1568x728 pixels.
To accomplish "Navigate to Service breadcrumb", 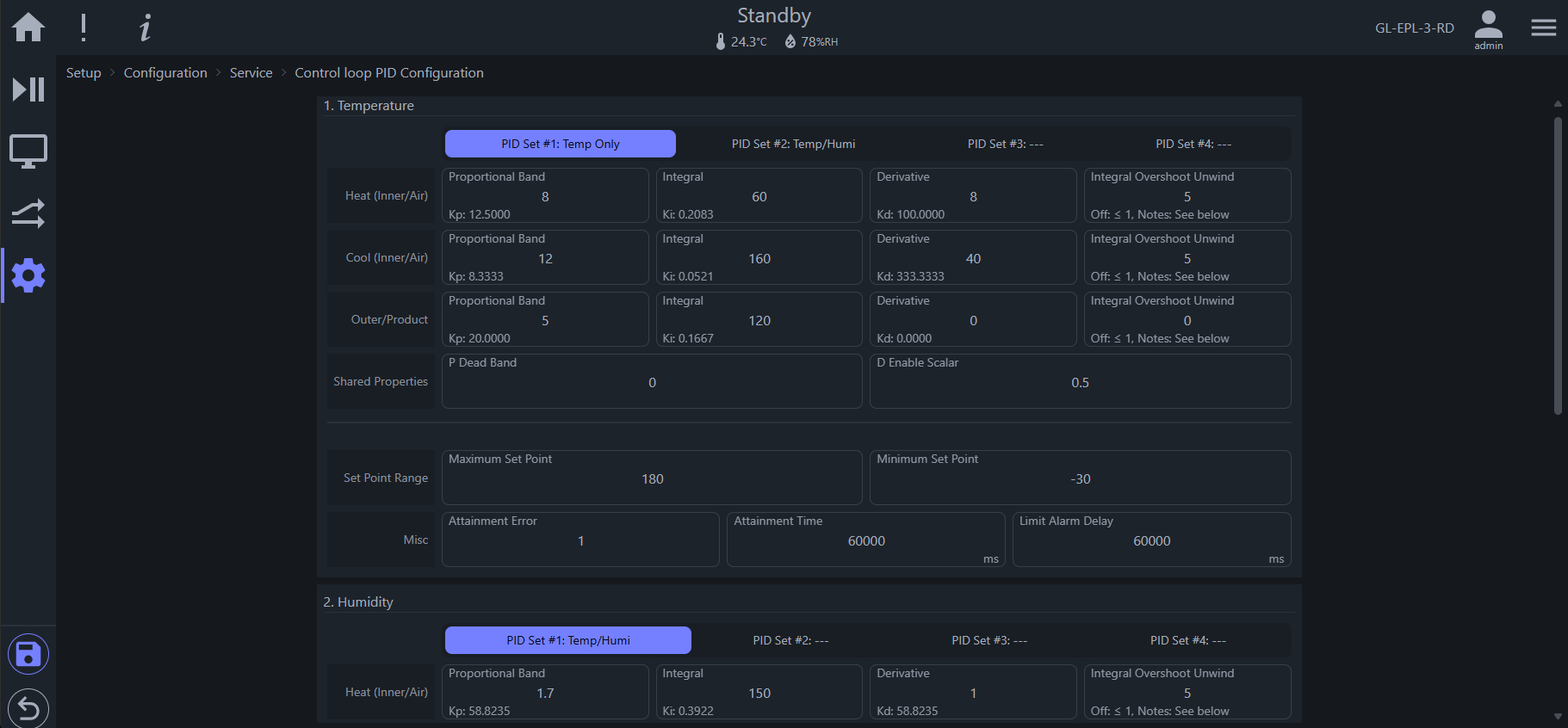I will (x=251, y=73).
